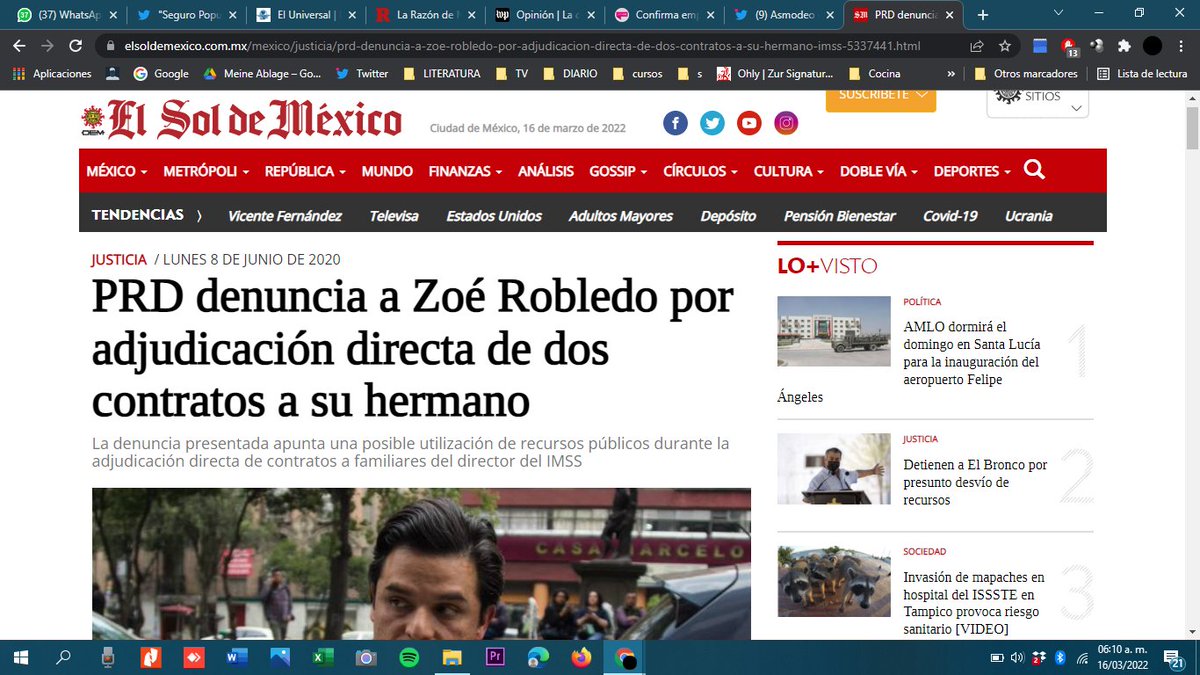1200x675 pixels.
Task: Open the El Bronco article thumbnail
Action: point(834,468)
